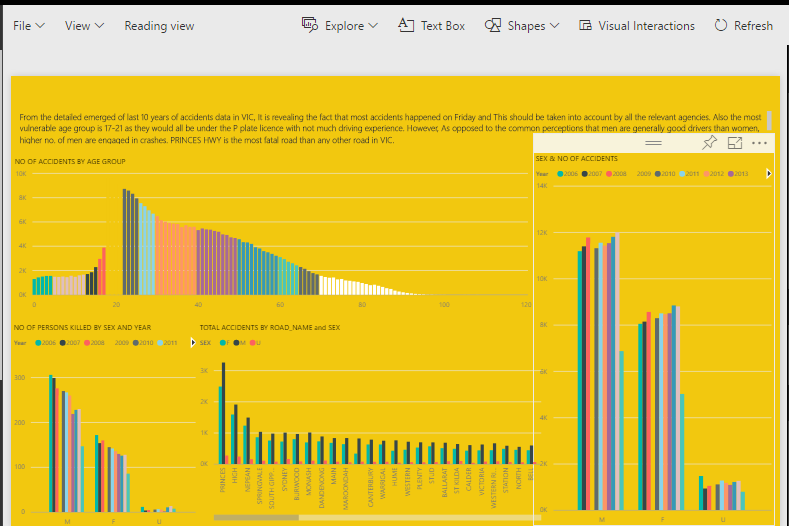Click the CANTERBURY road axis label
Screen dimensions: 789x526
pyautogui.click(x=370, y=487)
